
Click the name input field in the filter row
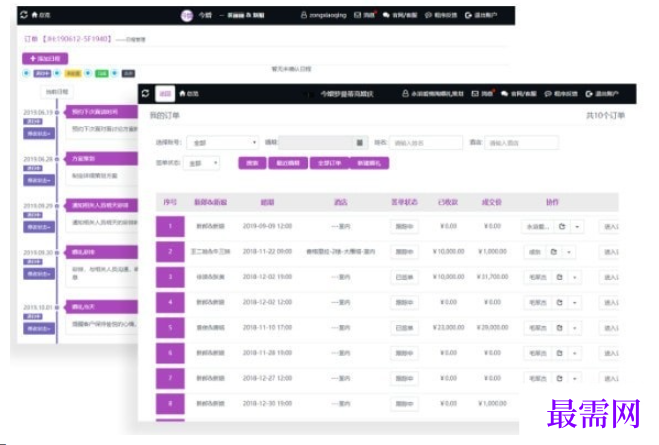426,143
